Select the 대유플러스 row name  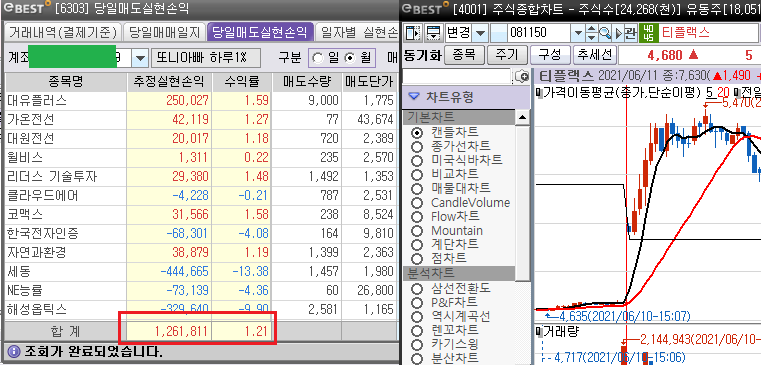click(37, 101)
